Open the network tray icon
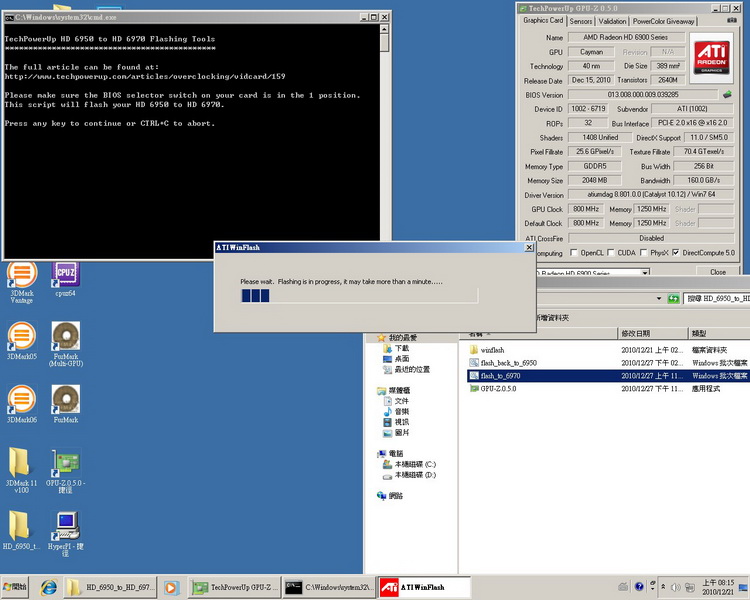Screen dimensions: 750x600 click(689, 587)
